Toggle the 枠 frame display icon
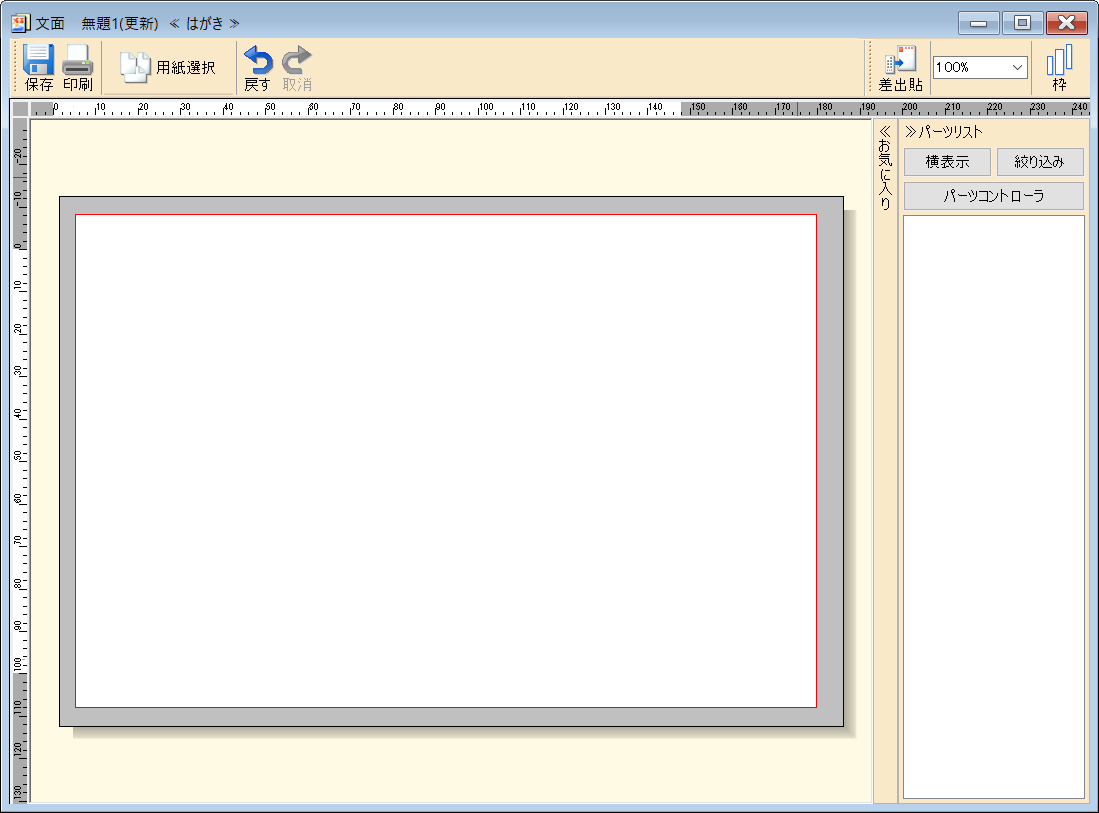The height and width of the screenshot is (813, 1099). (x=1059, y=61)
